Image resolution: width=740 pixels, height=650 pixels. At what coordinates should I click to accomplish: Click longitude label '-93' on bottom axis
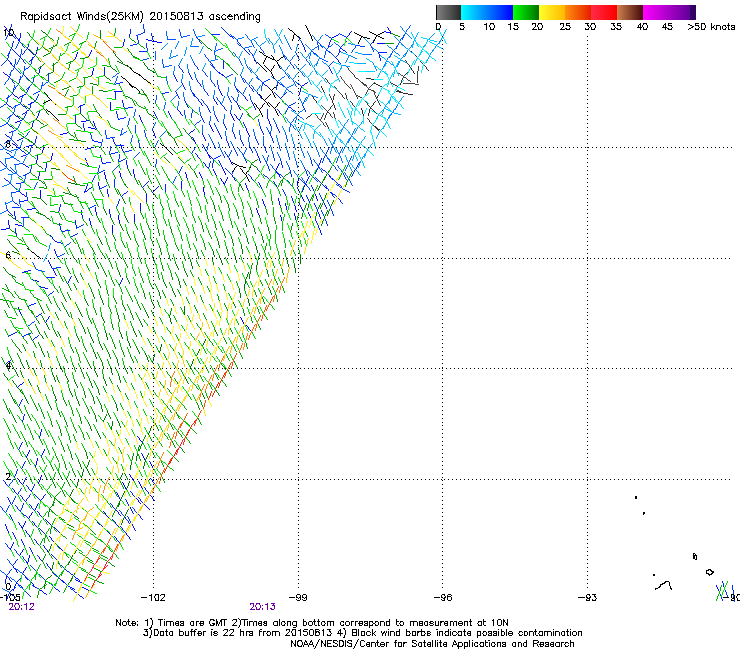pos(588,598)
